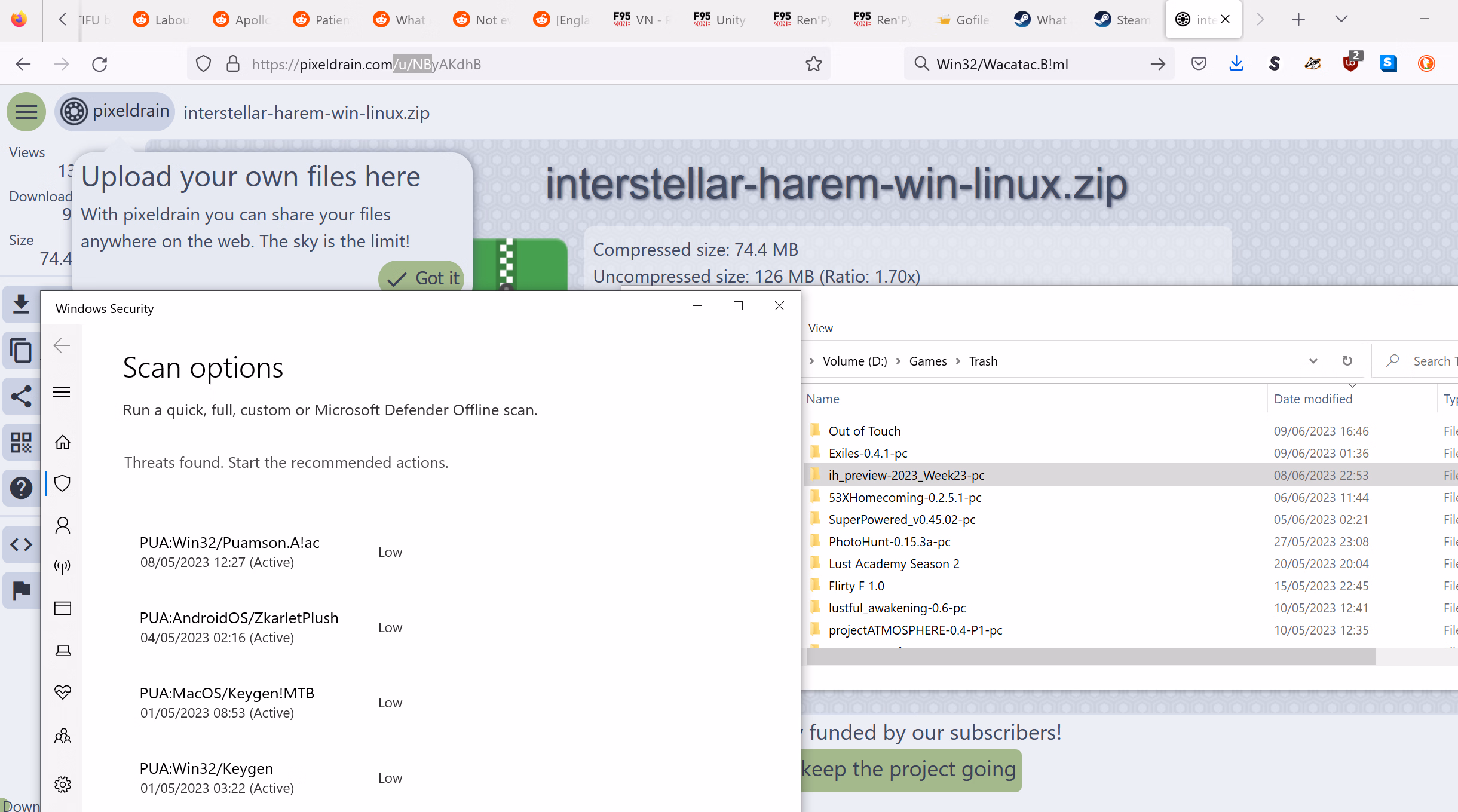The image size is (1458, 812).
Task: Open the address history dropdown in Explorer
Action: 1313,361
